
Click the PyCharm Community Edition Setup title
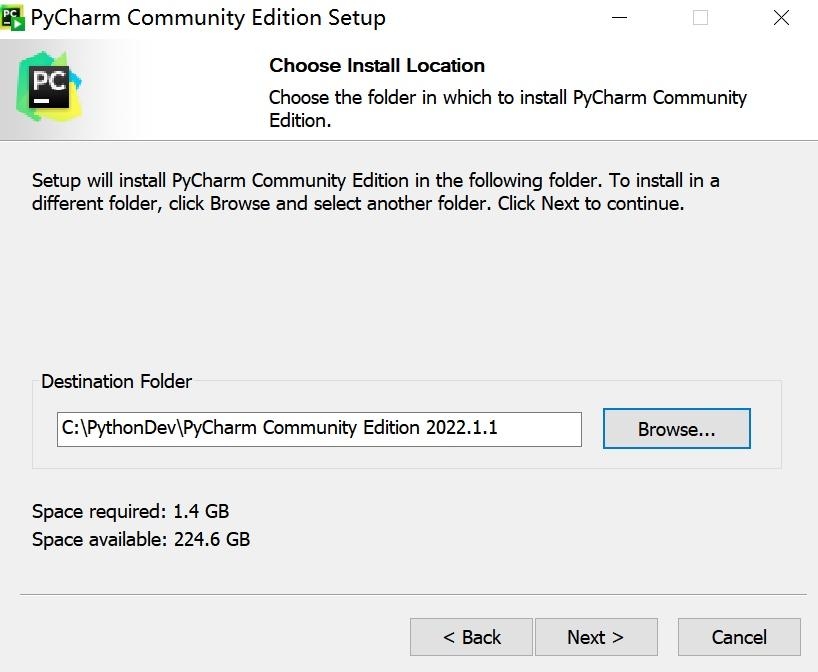tap(207, 17)
